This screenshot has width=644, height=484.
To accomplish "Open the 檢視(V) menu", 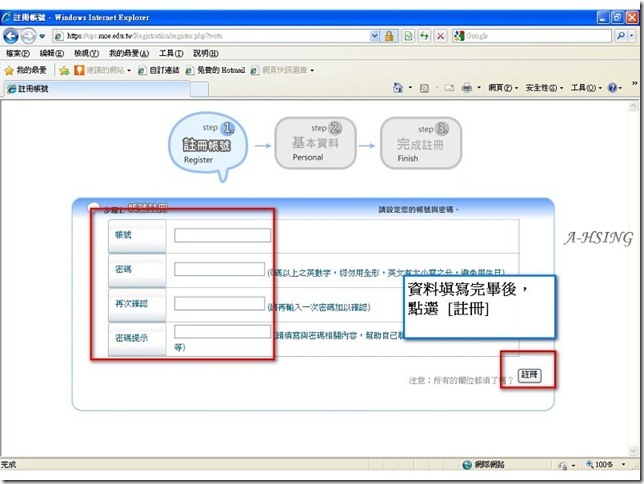I will [x=86, y=53].
